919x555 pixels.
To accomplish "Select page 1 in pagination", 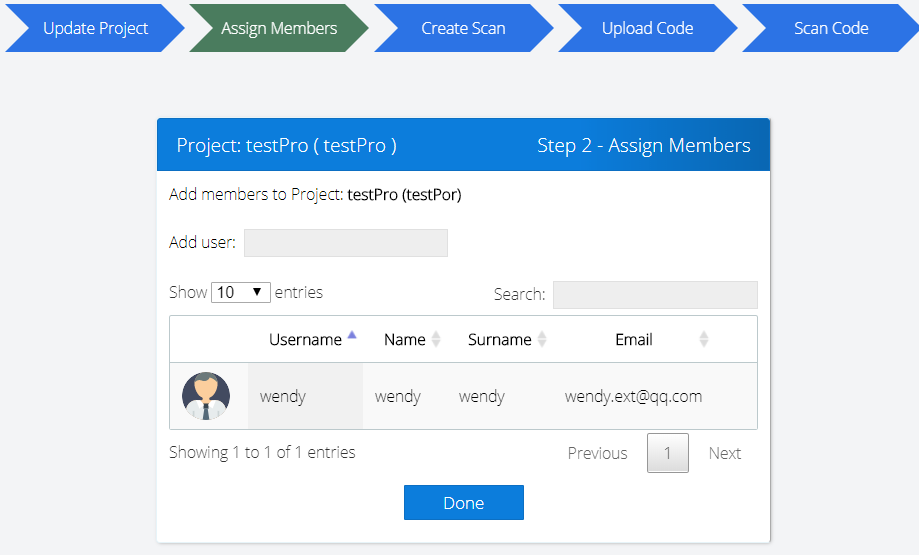I will [x=668, y=453].
